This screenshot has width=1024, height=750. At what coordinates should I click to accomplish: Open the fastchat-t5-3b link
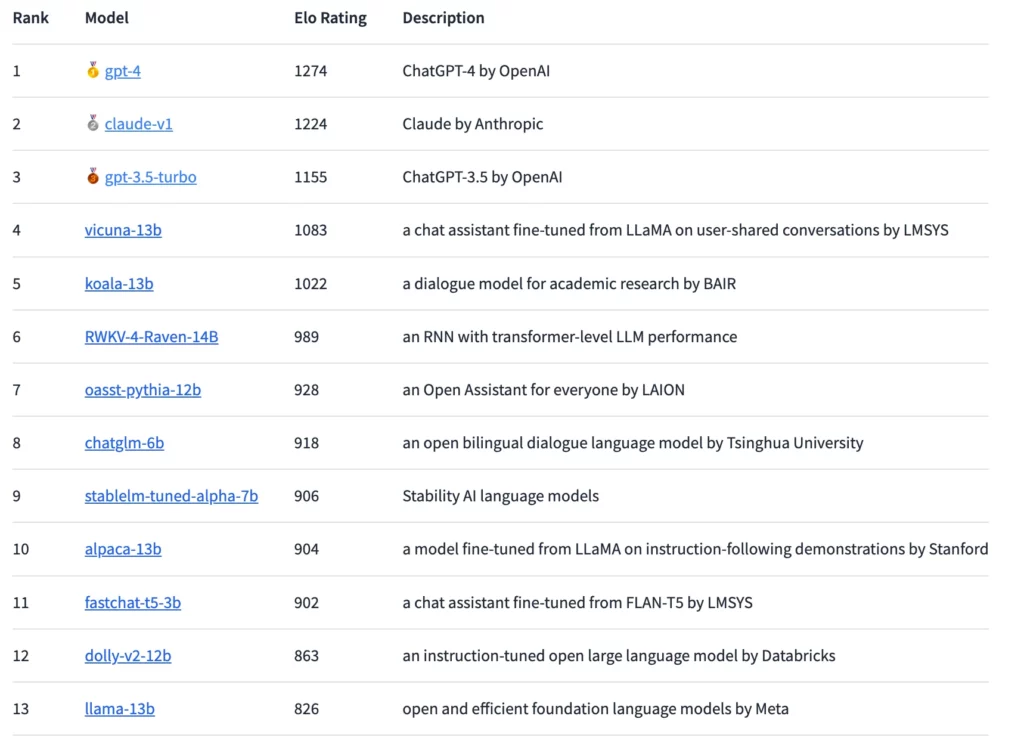(x=132, y=603)
